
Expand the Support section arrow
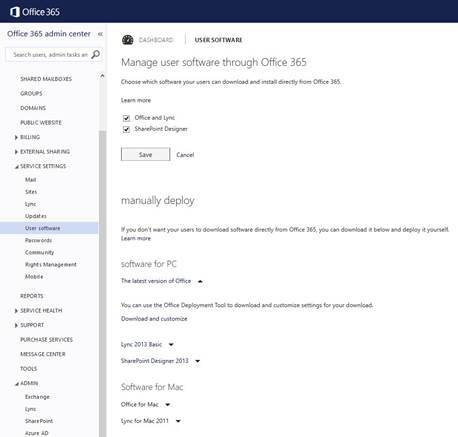click(16, 325)
